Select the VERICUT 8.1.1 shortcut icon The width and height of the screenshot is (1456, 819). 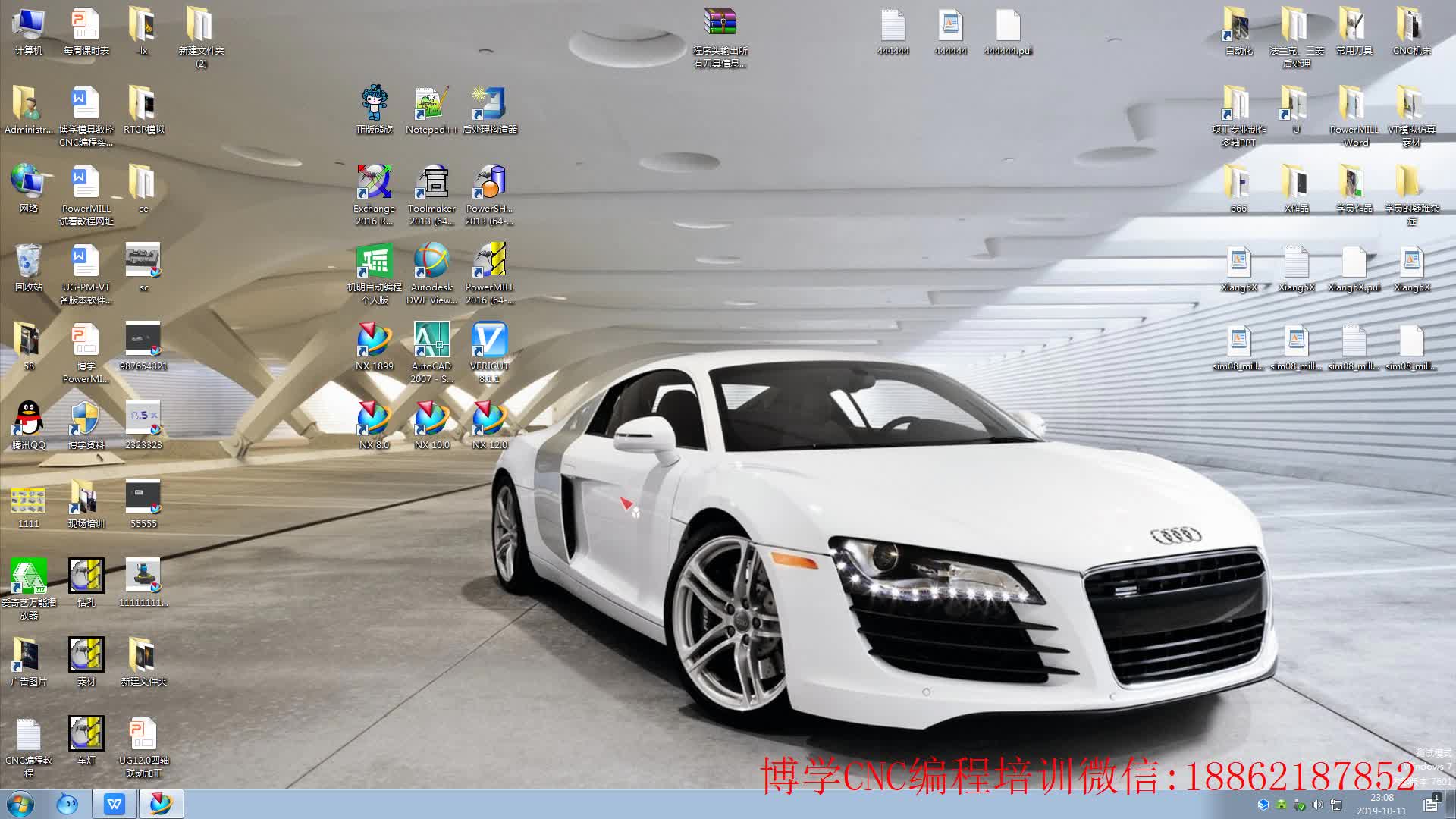click(489, 339)
